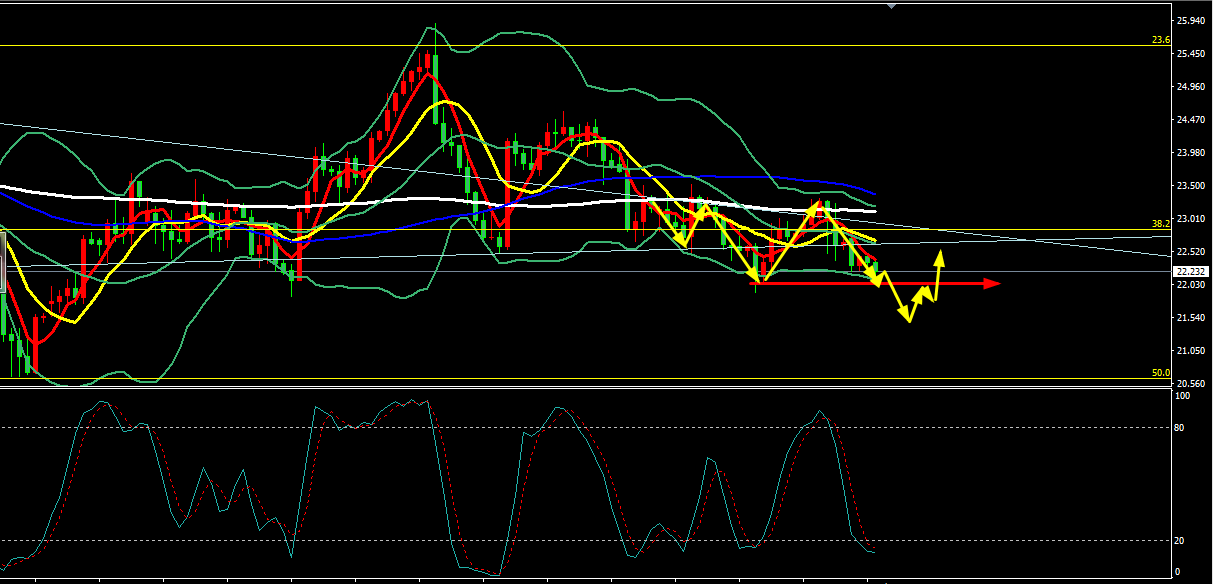The image size is (1214, 584).
Task: Click the chart shift triangle marker at top
Action: click(x=892, y=5)
